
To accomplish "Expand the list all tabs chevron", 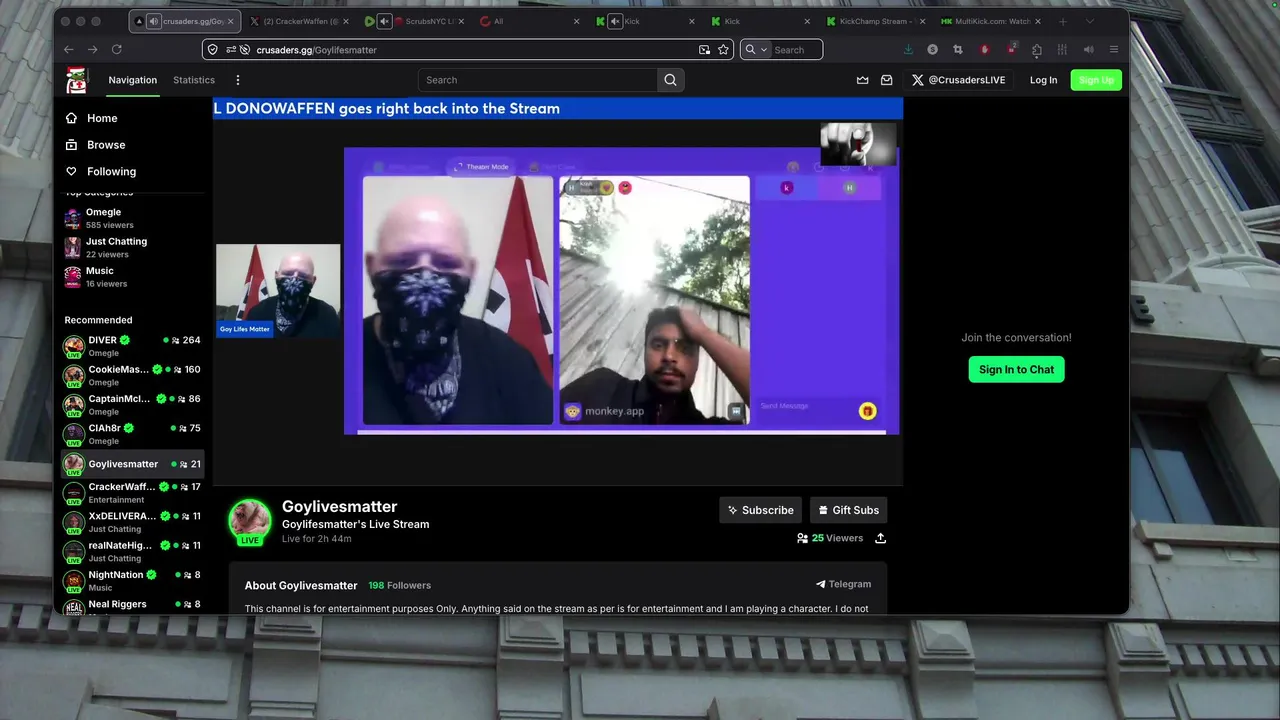I will click(1090, 21).
